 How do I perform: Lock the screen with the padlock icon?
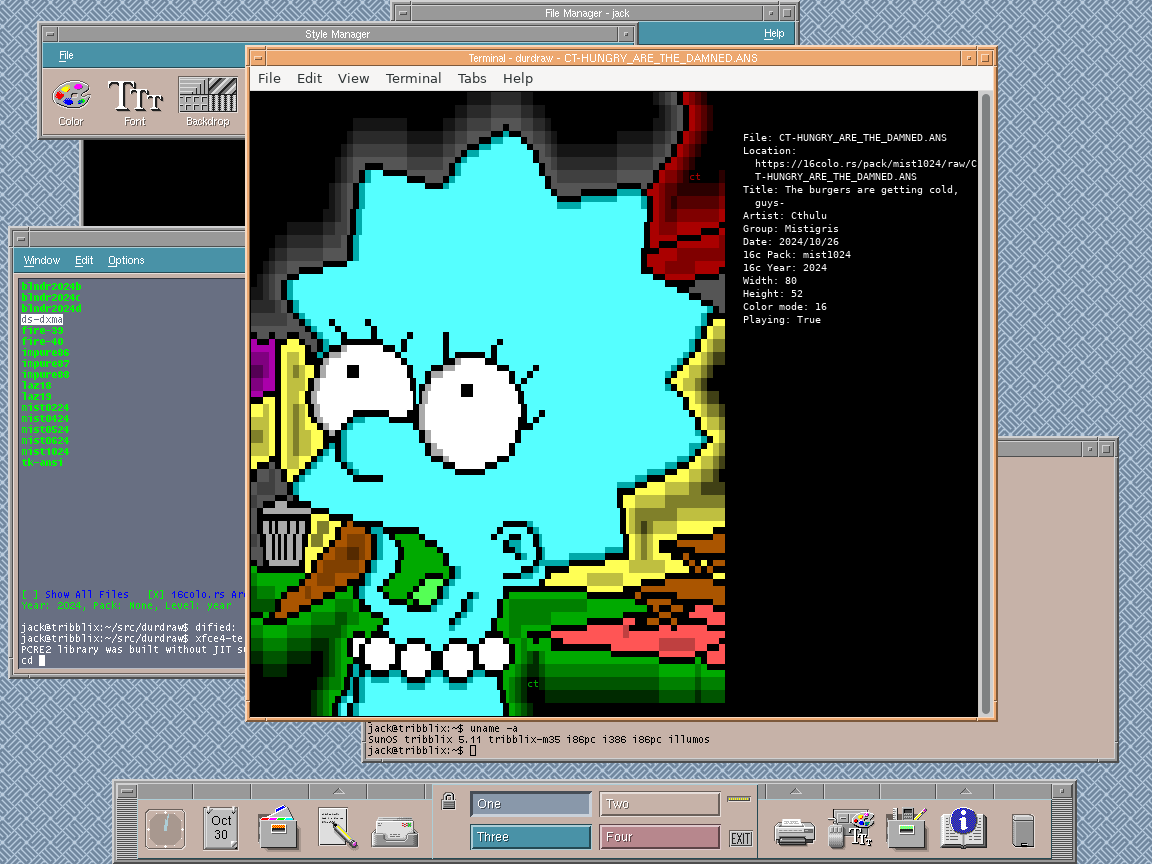[x=448, y=802]
